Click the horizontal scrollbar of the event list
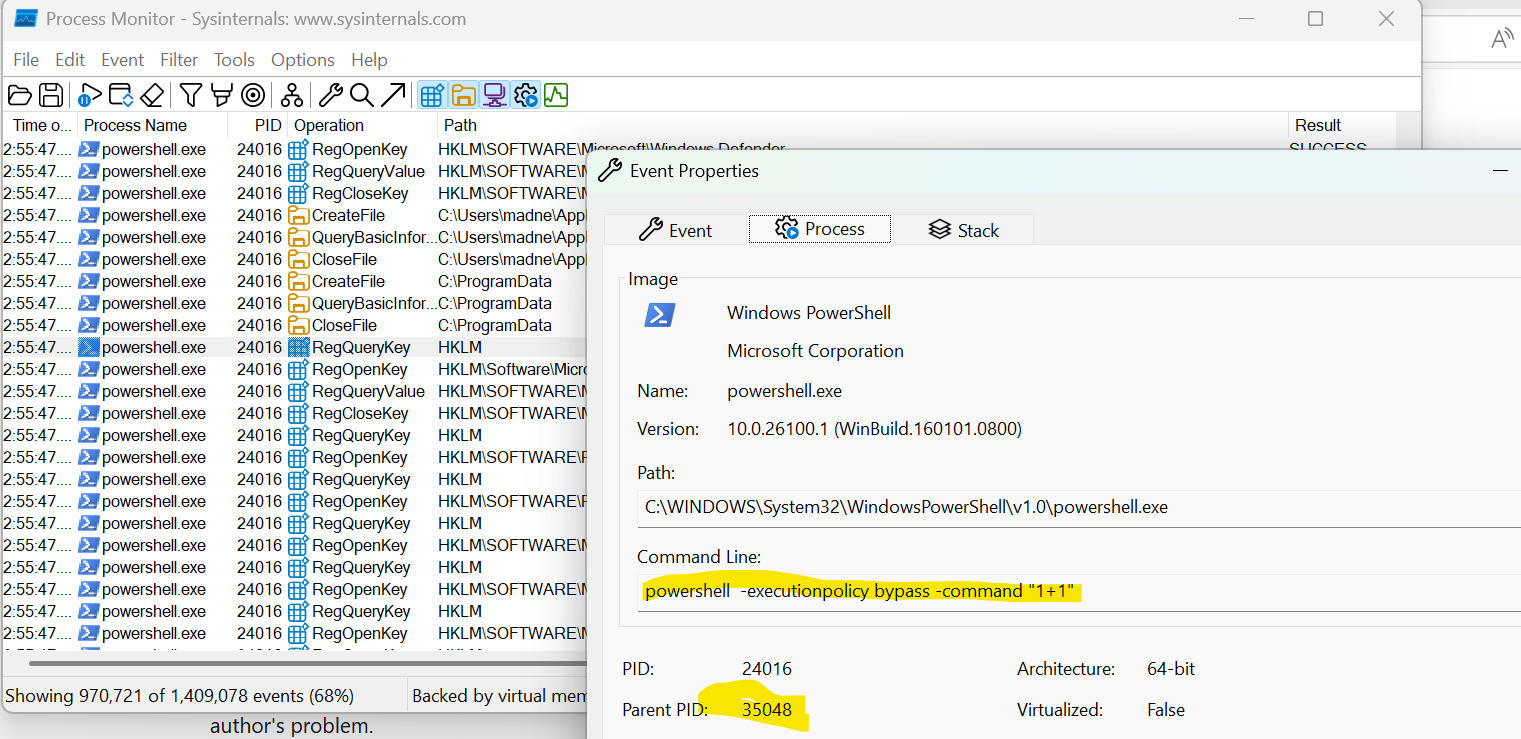The width and height of the screenshot is (1521, 739). (x=307, y=662)
